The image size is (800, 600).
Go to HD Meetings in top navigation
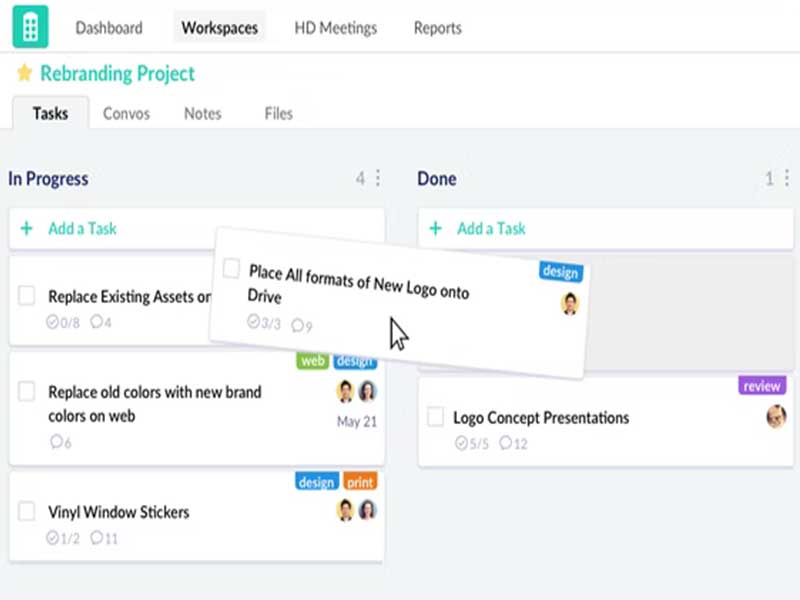[x=335, y=28]
